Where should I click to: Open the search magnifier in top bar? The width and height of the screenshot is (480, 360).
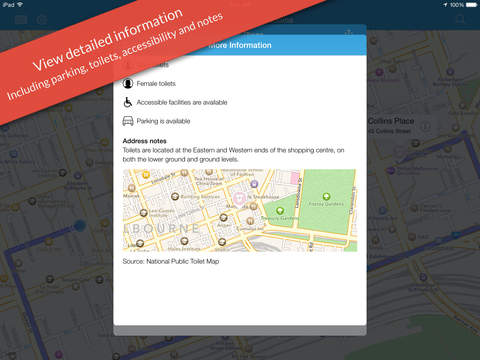point(460,19)
